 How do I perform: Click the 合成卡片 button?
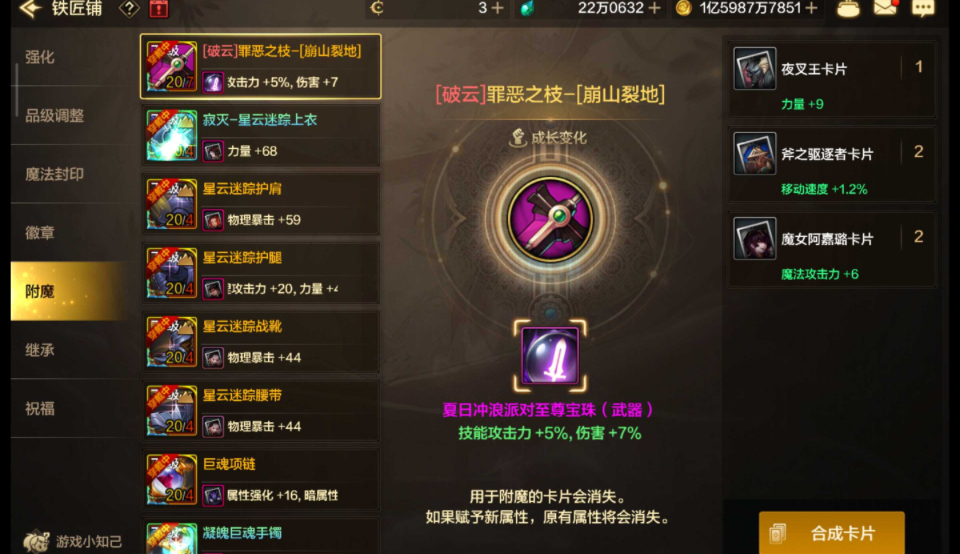point(831,533)
